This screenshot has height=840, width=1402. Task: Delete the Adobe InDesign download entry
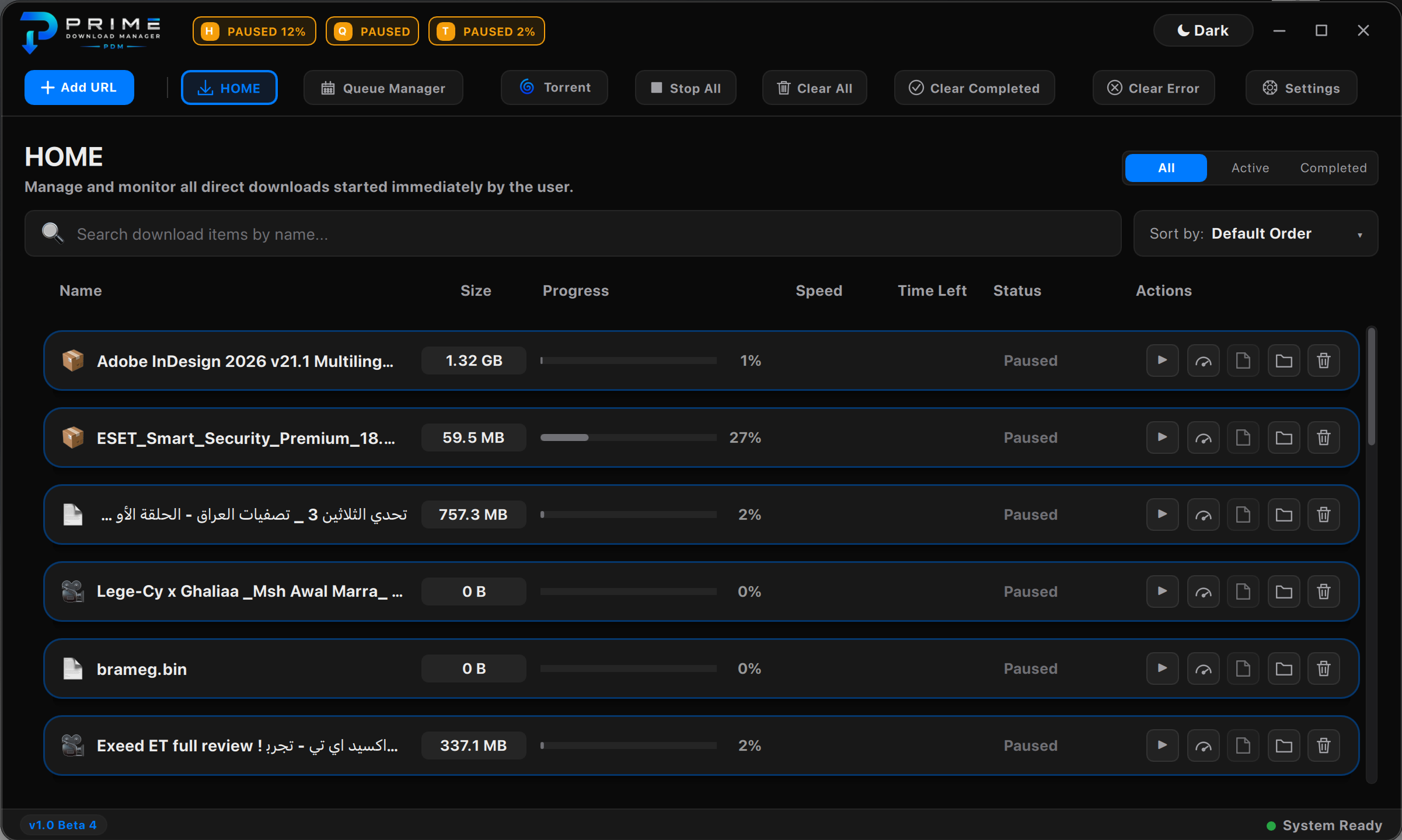tap(1324, 360)
